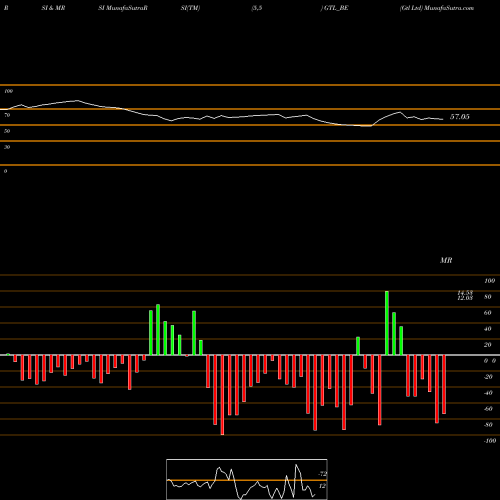Click the 12 label in mini chart
Image resolution: width=500 pixels, height=500 pixels.
[x=322, y=486]
